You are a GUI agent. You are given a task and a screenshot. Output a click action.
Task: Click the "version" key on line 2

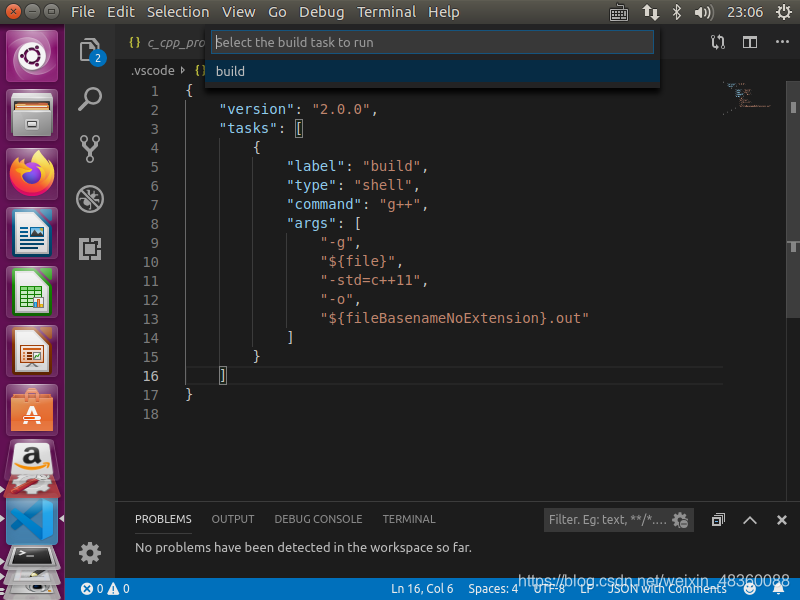257,109
